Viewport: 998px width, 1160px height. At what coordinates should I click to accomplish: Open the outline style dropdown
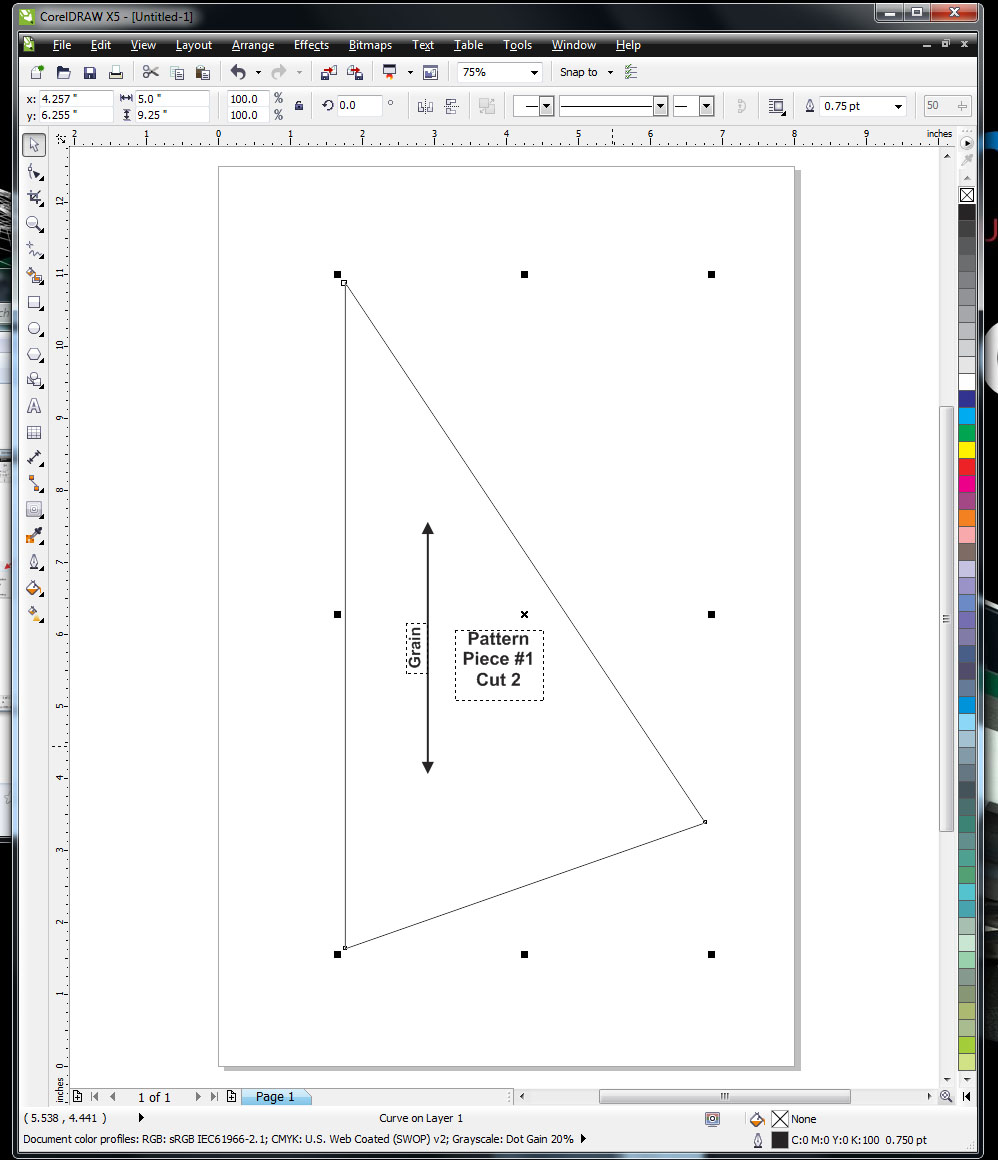click(x=661, y=107)
